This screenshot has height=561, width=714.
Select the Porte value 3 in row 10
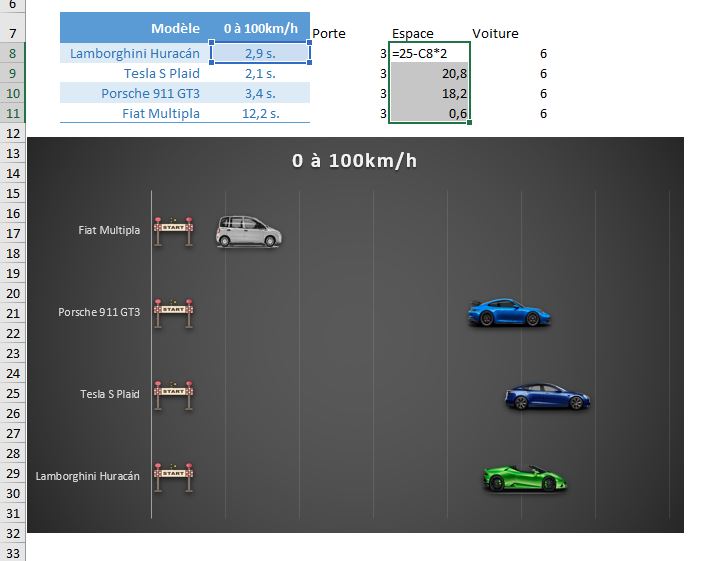(x=349, y=93)
